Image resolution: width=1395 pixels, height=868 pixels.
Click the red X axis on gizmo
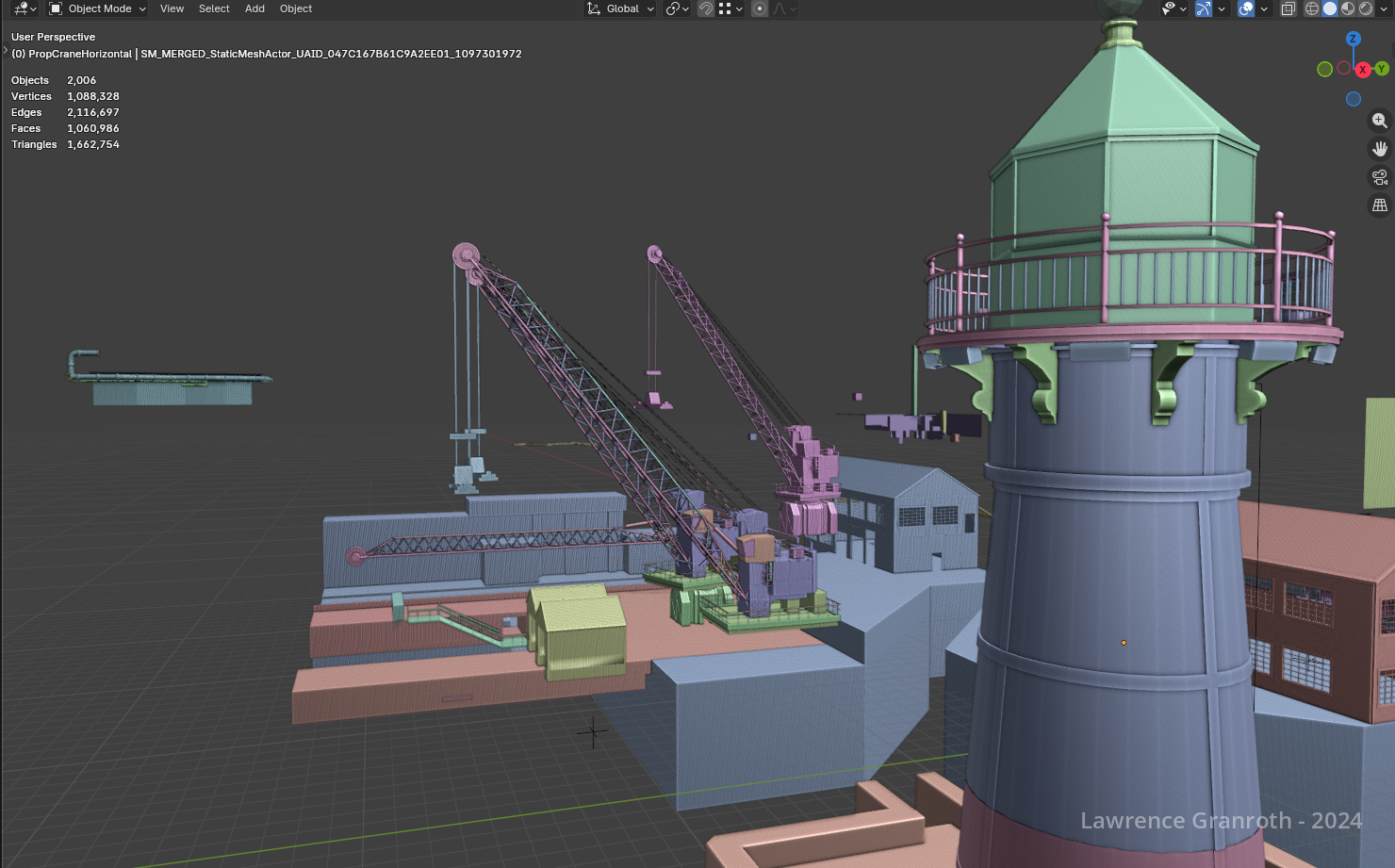pyautogui.click(x=1362, y=70)
